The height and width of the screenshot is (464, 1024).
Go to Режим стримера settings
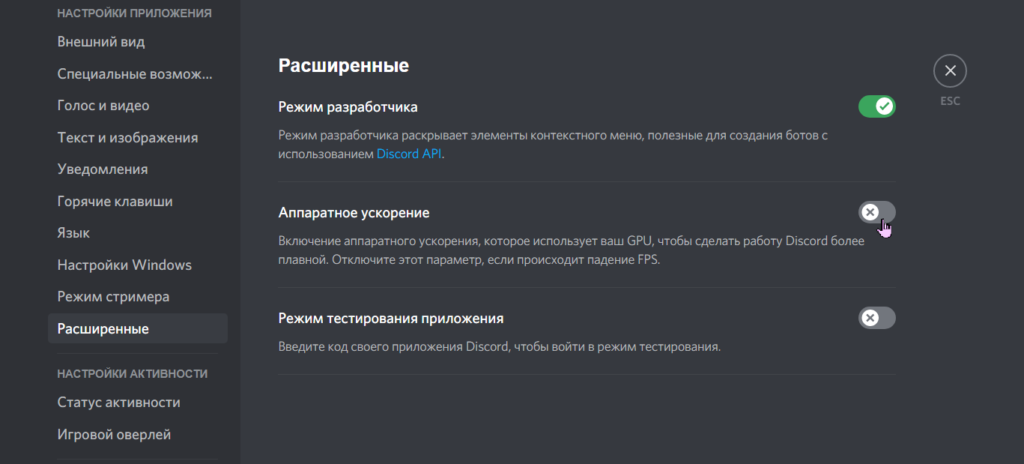tap(113, 297)
